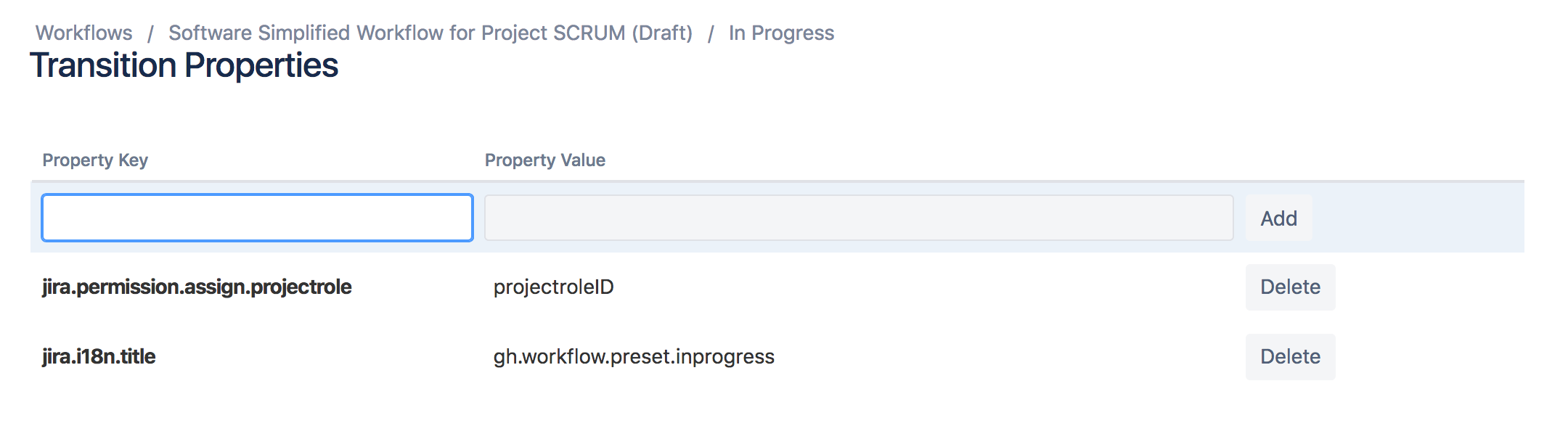Click the slash separator before In Progress
1568x447 pixels.
pyautogui.click(x=711, y=33)
